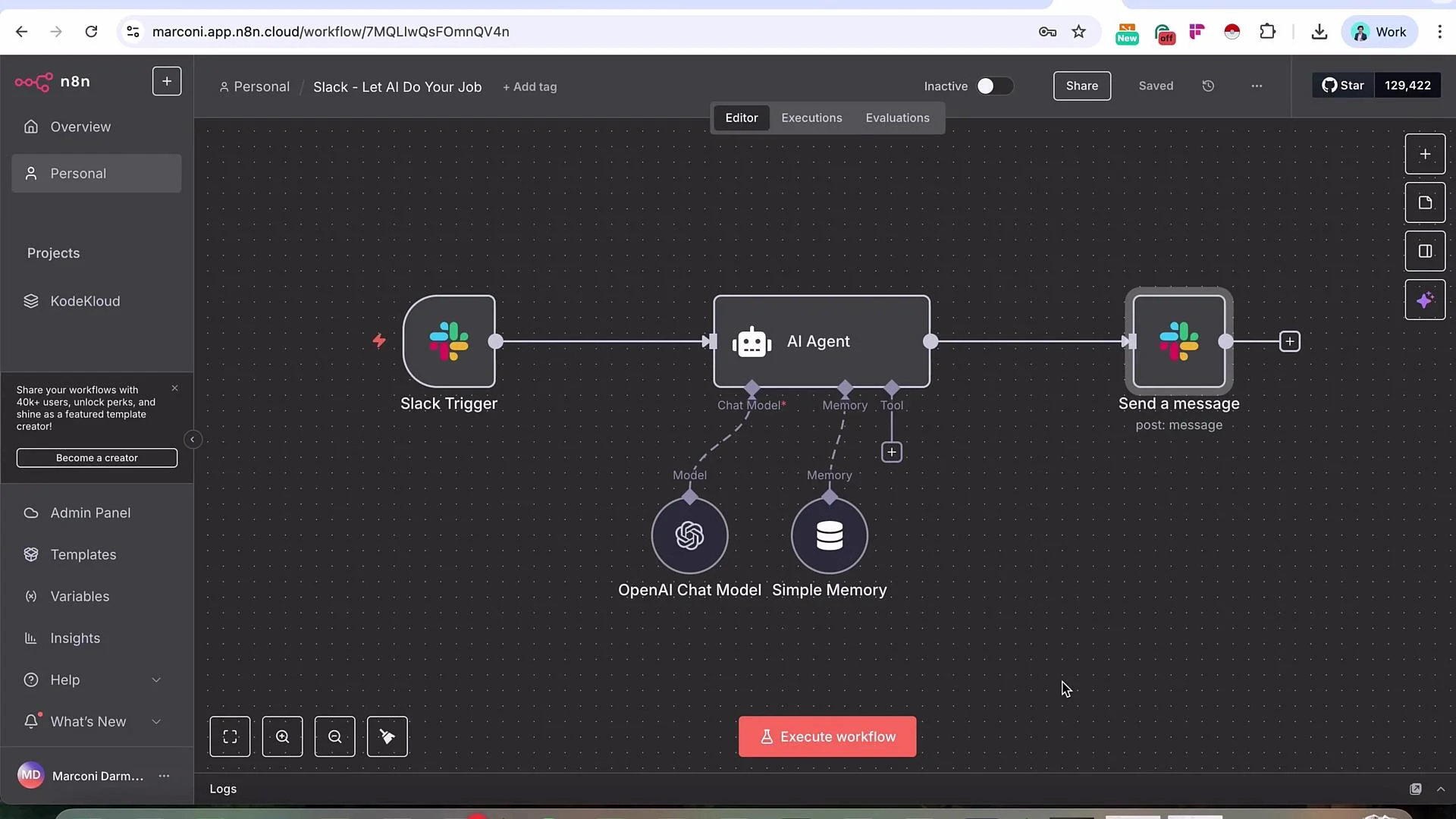Click the tidy up workflow icon
Screen dimensions: 1456x819
pyautogui.click(x=387, y=736)
